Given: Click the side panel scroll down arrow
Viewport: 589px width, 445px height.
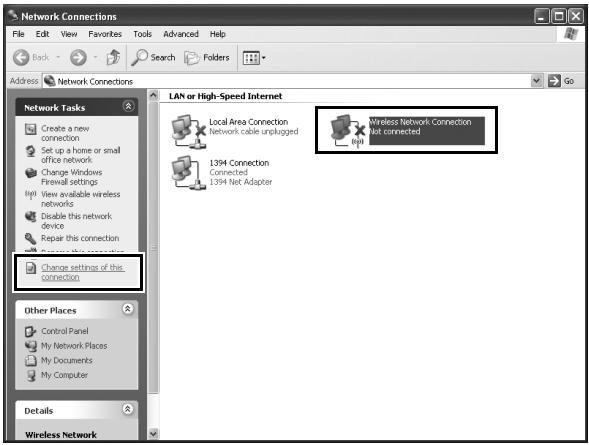Looking at the screenshot, I should (153, 434).
